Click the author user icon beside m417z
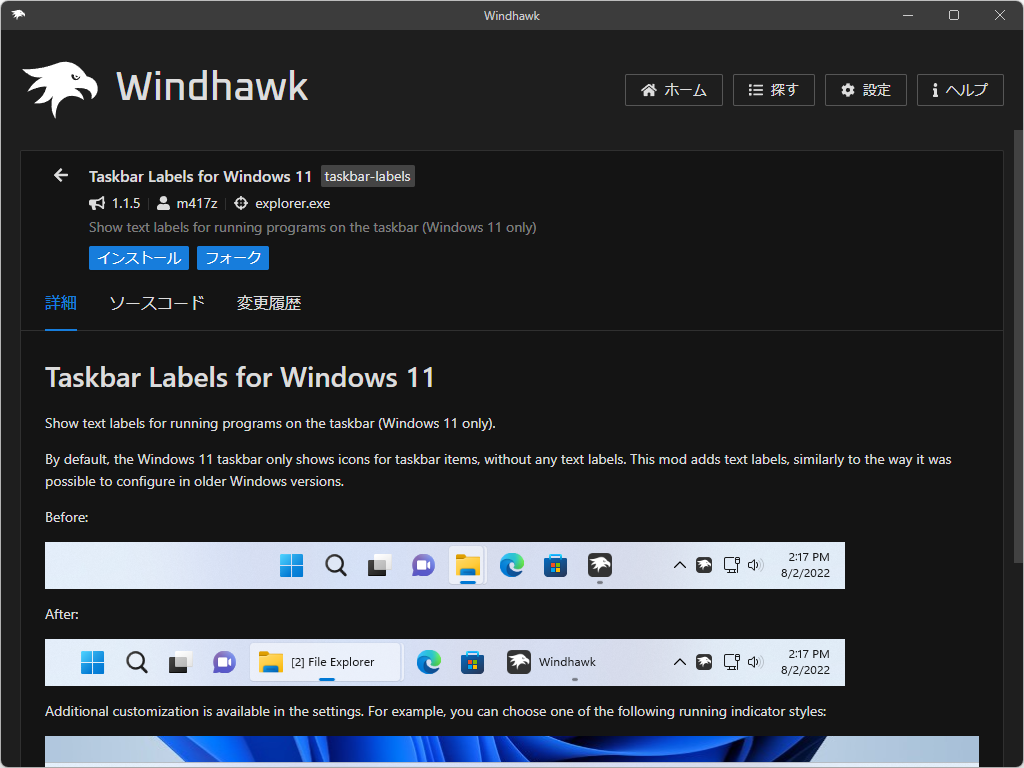 click(163, 203)
